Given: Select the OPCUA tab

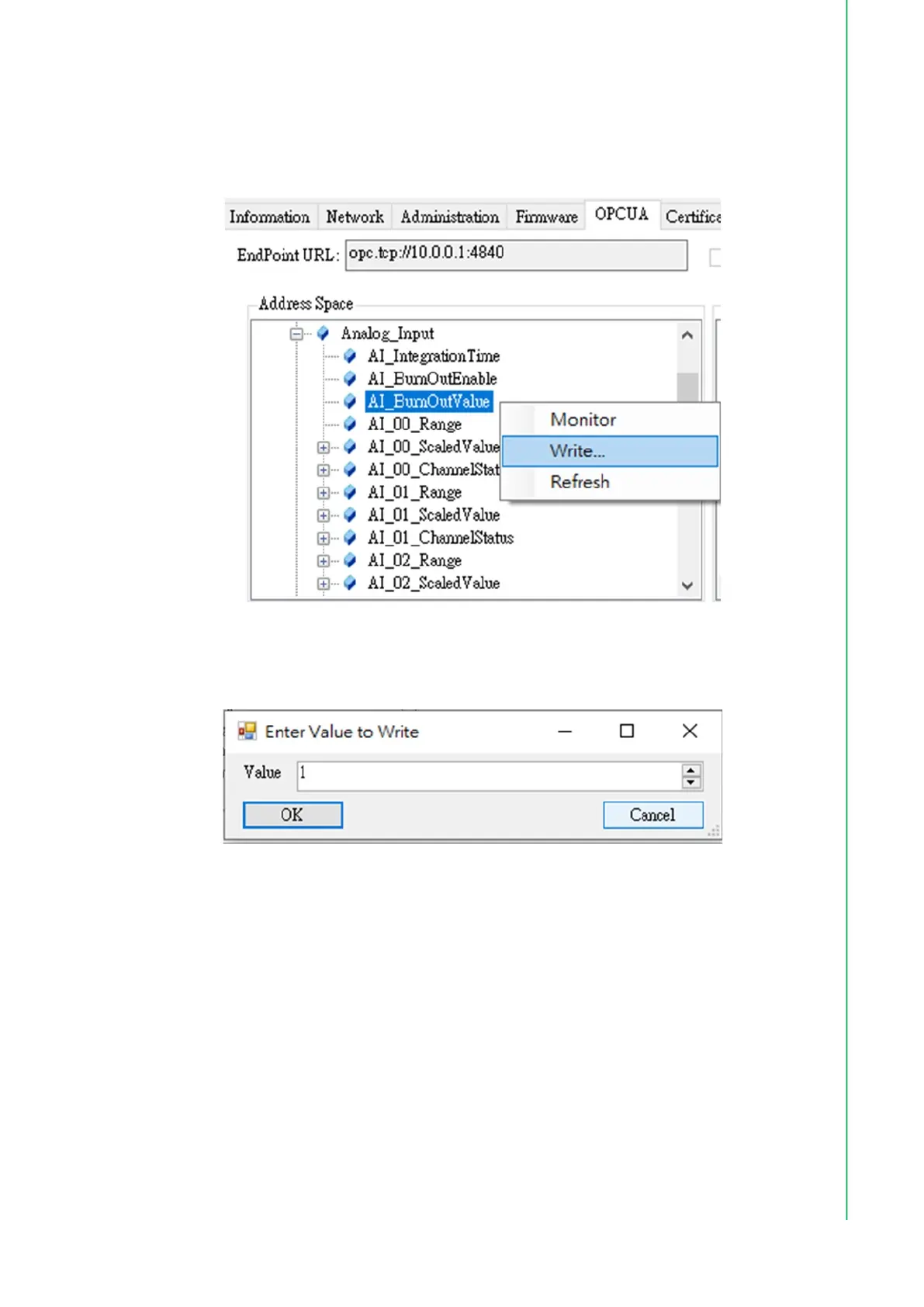Looking at the screenshot, I should click(621, 214).
